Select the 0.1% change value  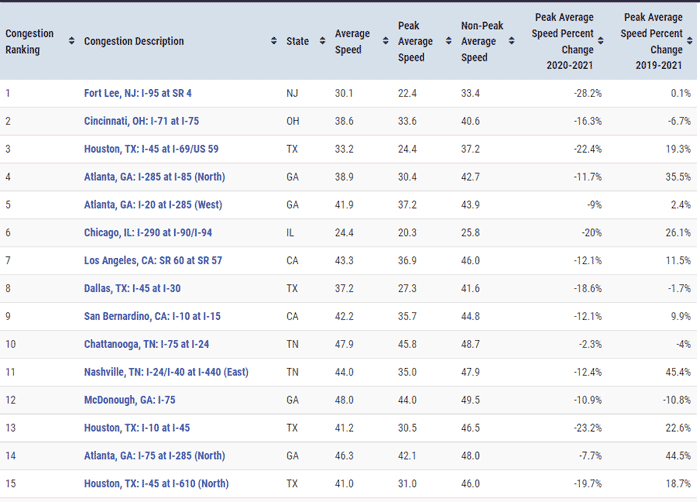tap(681, 93)
